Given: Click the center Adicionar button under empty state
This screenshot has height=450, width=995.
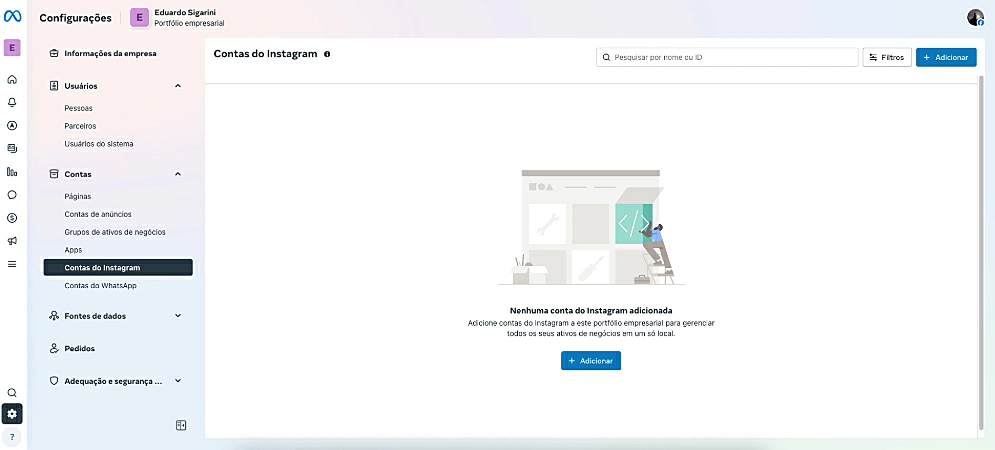Looking at the screenshot, I should click(591, 361).
